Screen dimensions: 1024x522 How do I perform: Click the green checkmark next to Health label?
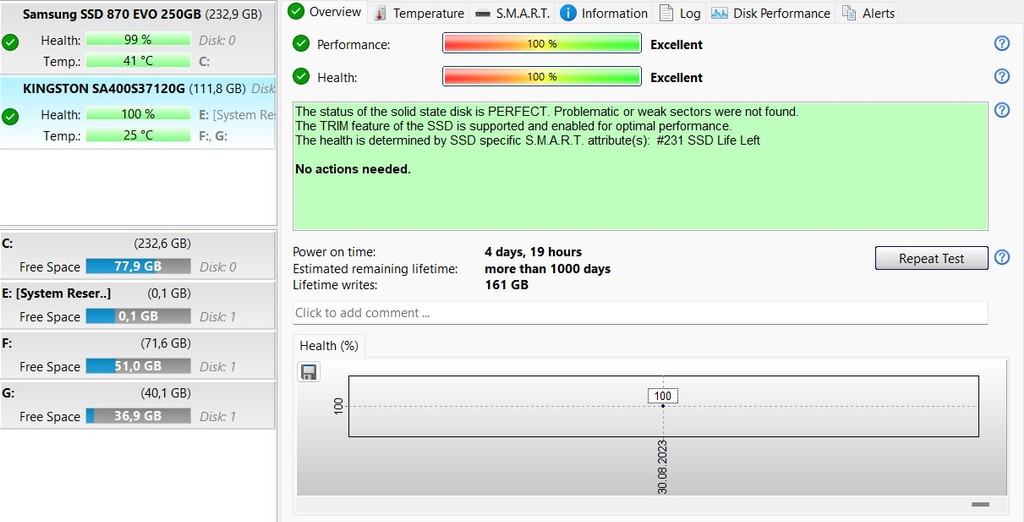click(x=300, y=76)
